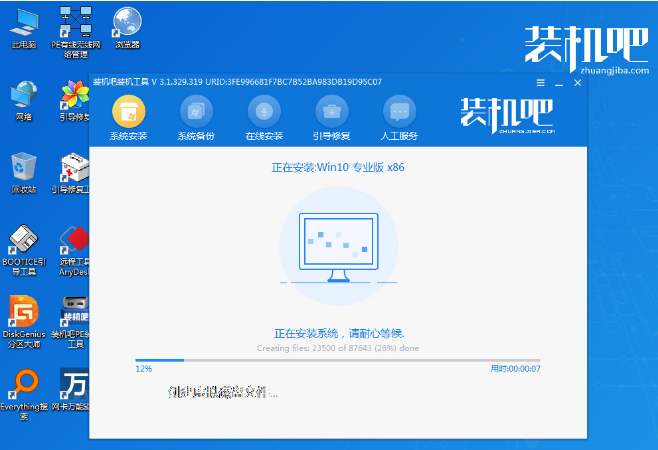The image size is (658, 450).
Task: Click the installation progress bar
Action: (338, 360)
